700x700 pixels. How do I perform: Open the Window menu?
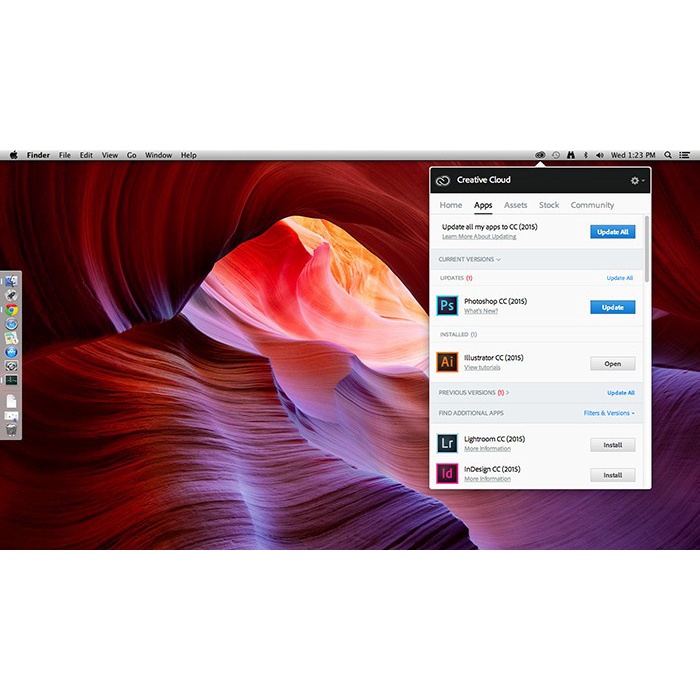pyautogui.click(x=158, y=155)
